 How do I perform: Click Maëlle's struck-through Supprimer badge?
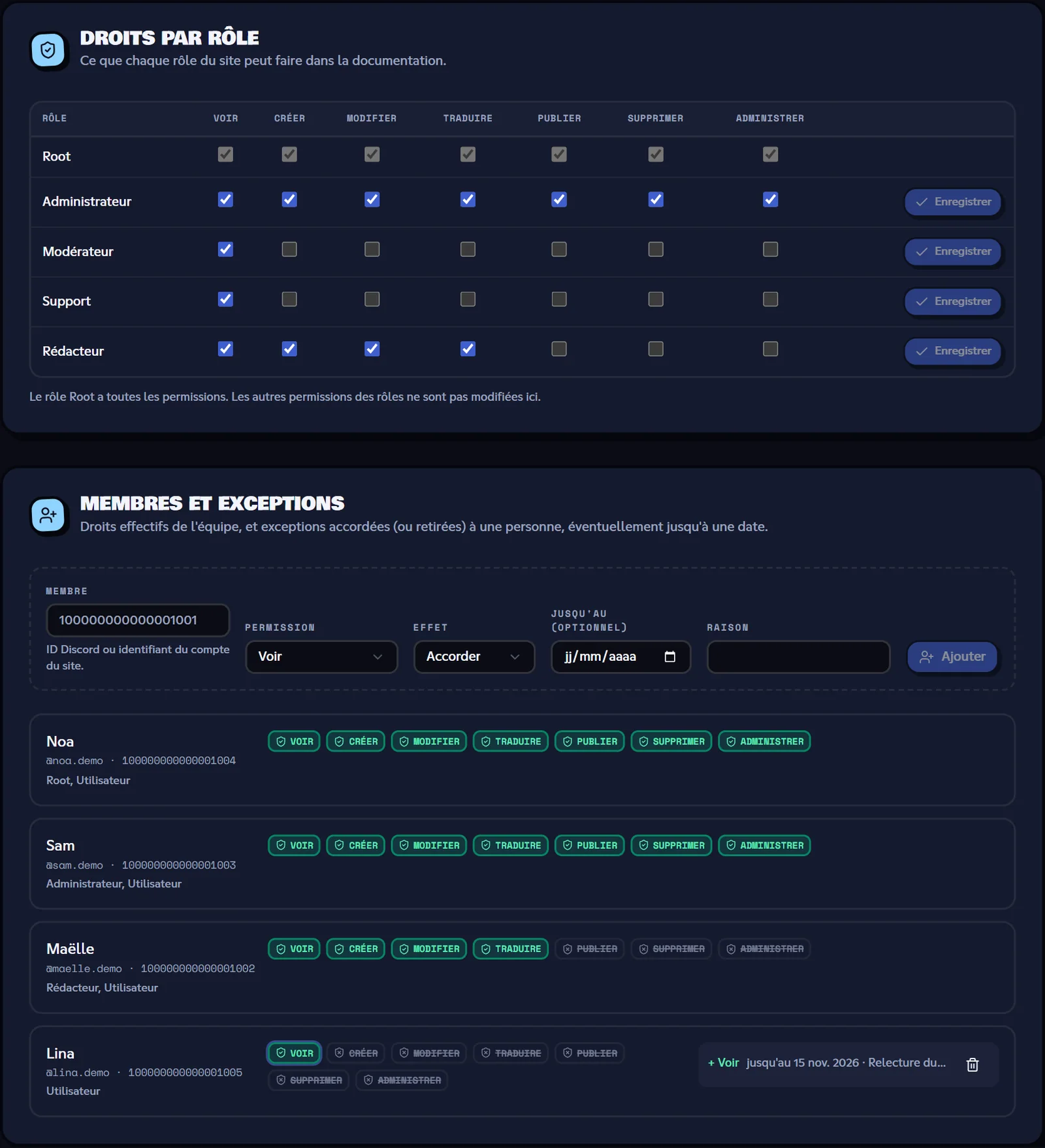pos(671,949)
